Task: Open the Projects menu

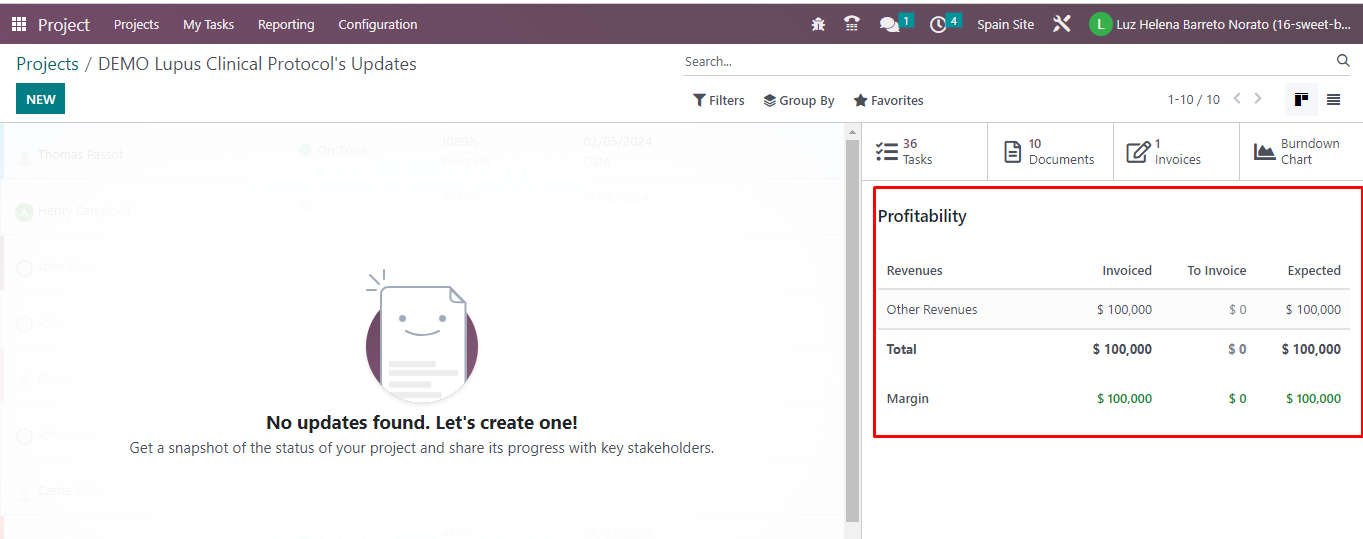Action: point(136,24)
